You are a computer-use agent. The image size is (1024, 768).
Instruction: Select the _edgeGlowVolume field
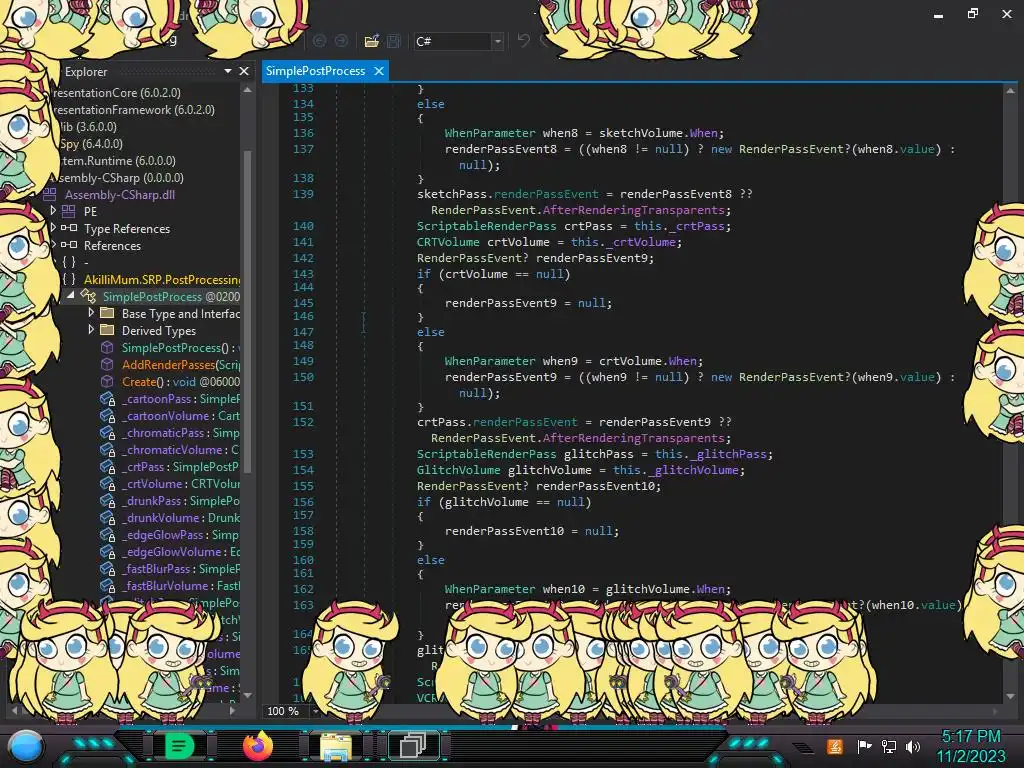pyautogui.click(x=180, y=551)
